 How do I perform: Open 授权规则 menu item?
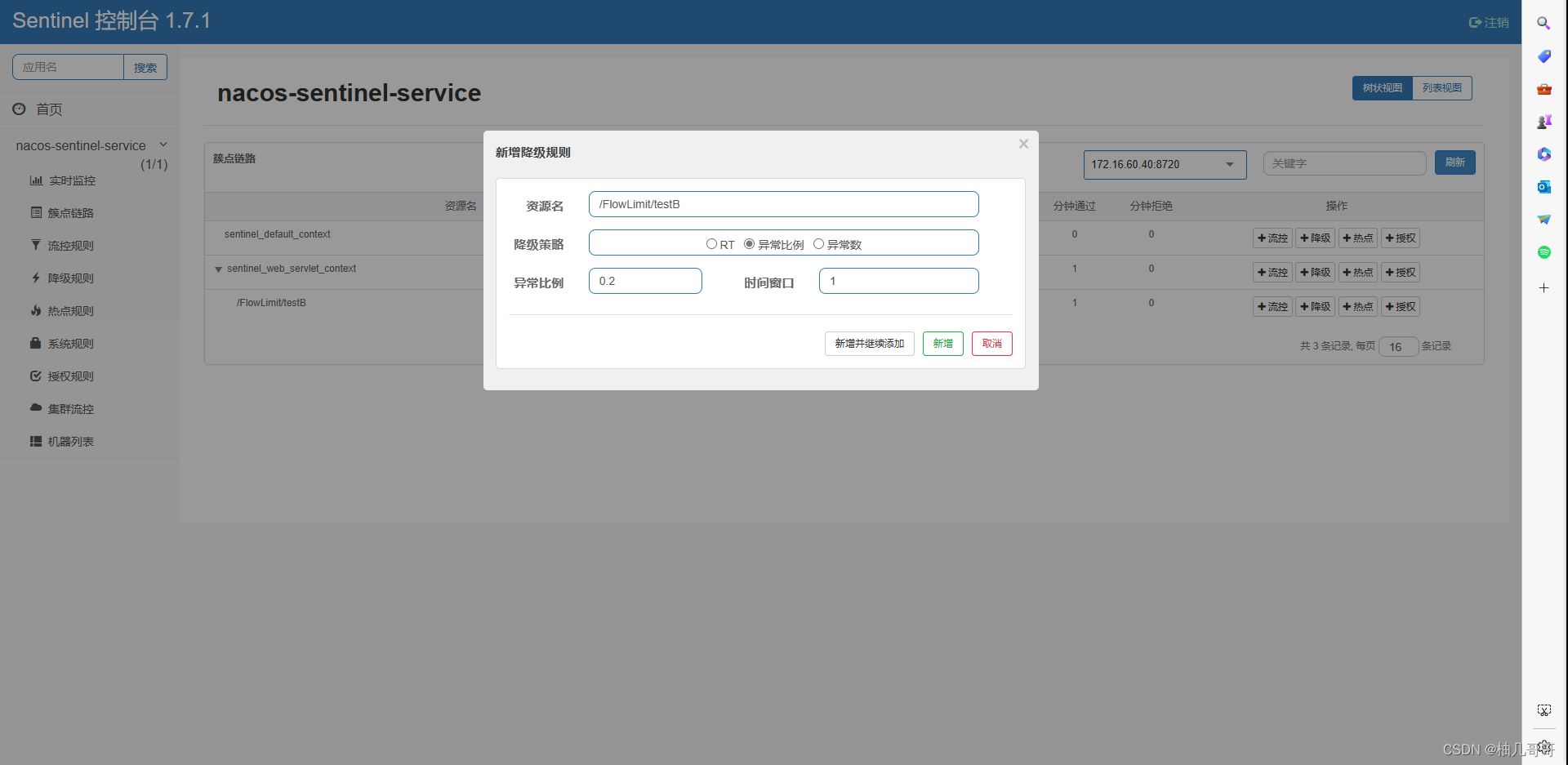(70, 376)
